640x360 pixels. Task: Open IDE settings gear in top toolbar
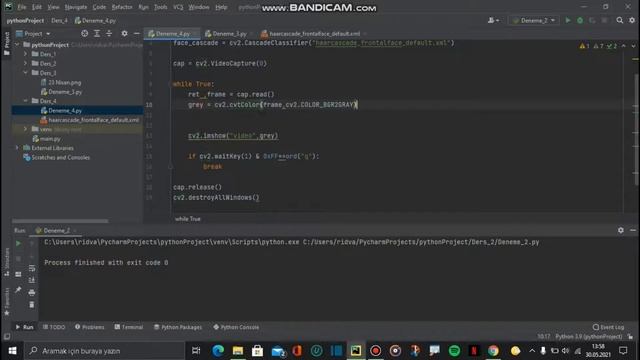[632, 20]
